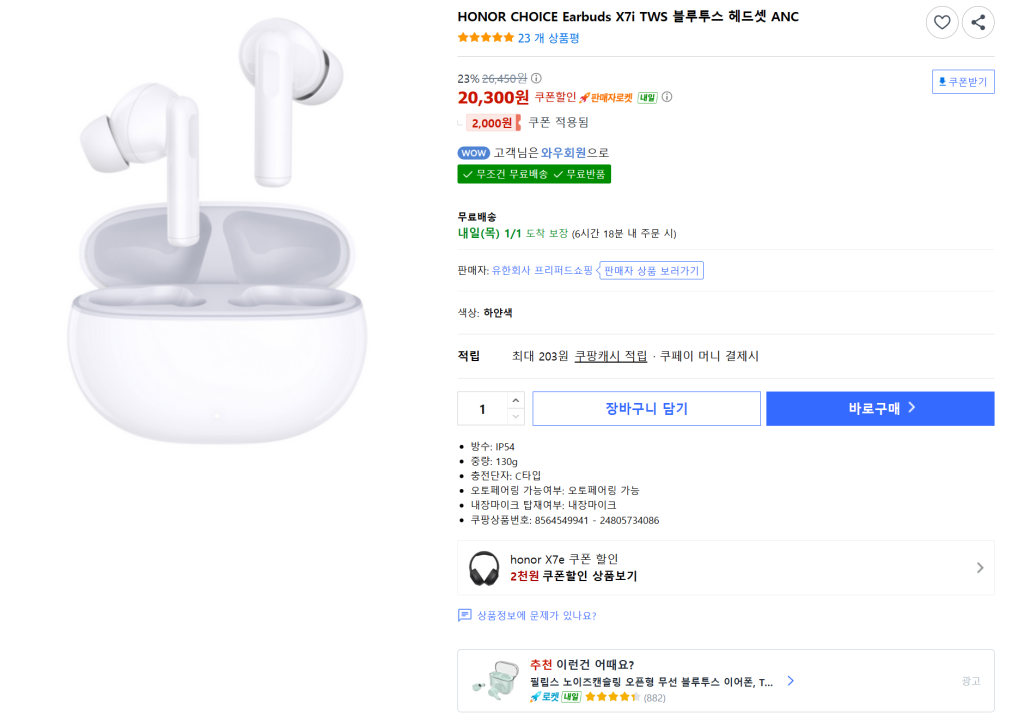Viewport: 1024px width, 721px height.
Task: Click the heart wishlist icon
Action: coord(941,22)
